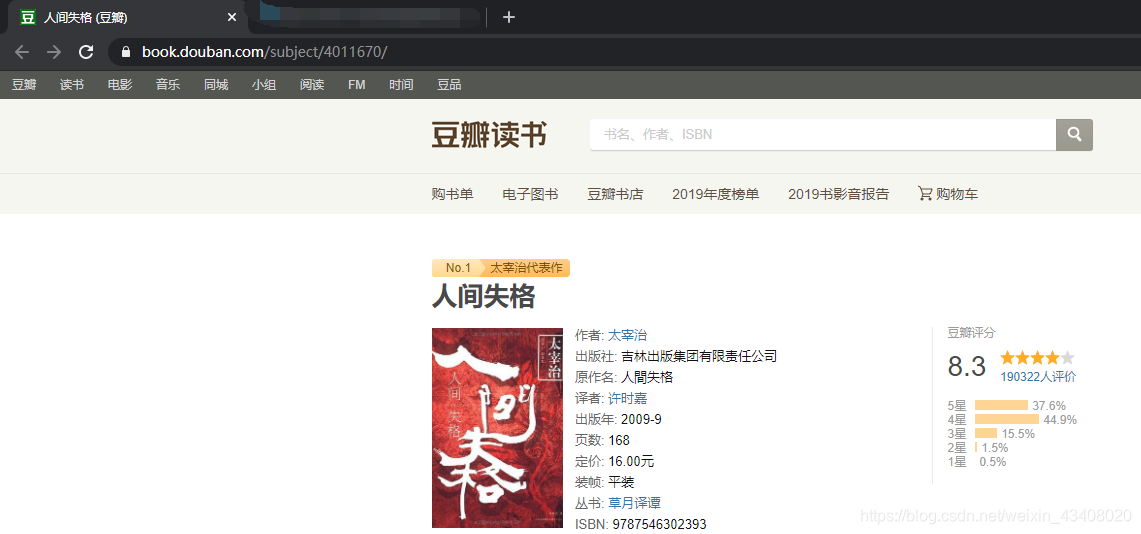Open 读书 in top navigation
Viewport: 1141px width, 534px height.
tap(72, 84)
